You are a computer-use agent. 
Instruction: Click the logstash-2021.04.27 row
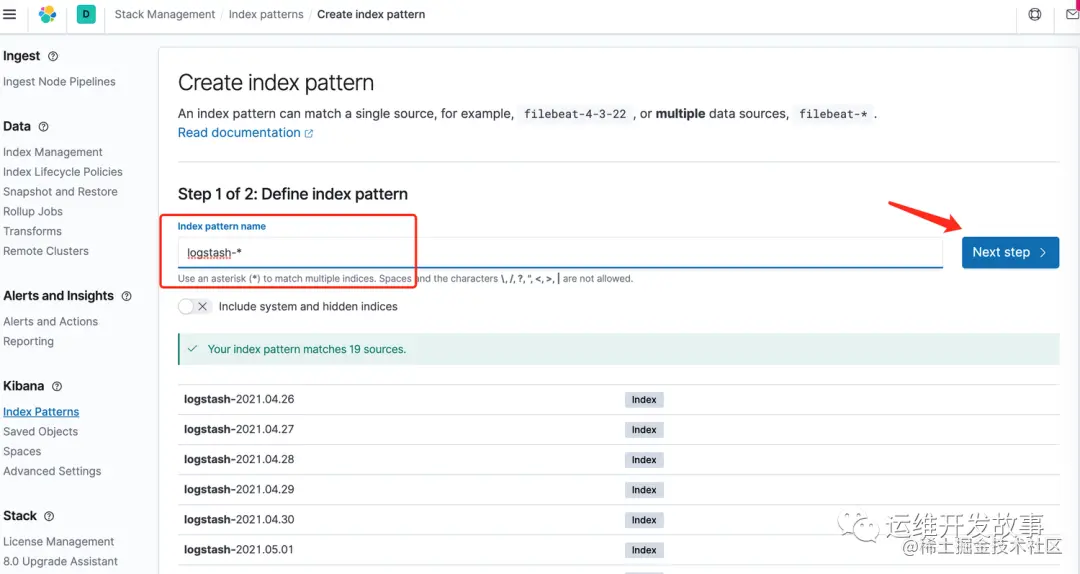point(618,429)
